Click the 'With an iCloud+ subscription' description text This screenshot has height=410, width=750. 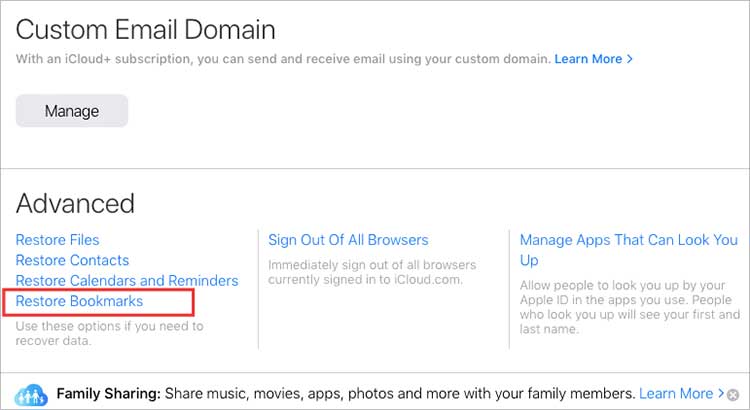point(283,59)
